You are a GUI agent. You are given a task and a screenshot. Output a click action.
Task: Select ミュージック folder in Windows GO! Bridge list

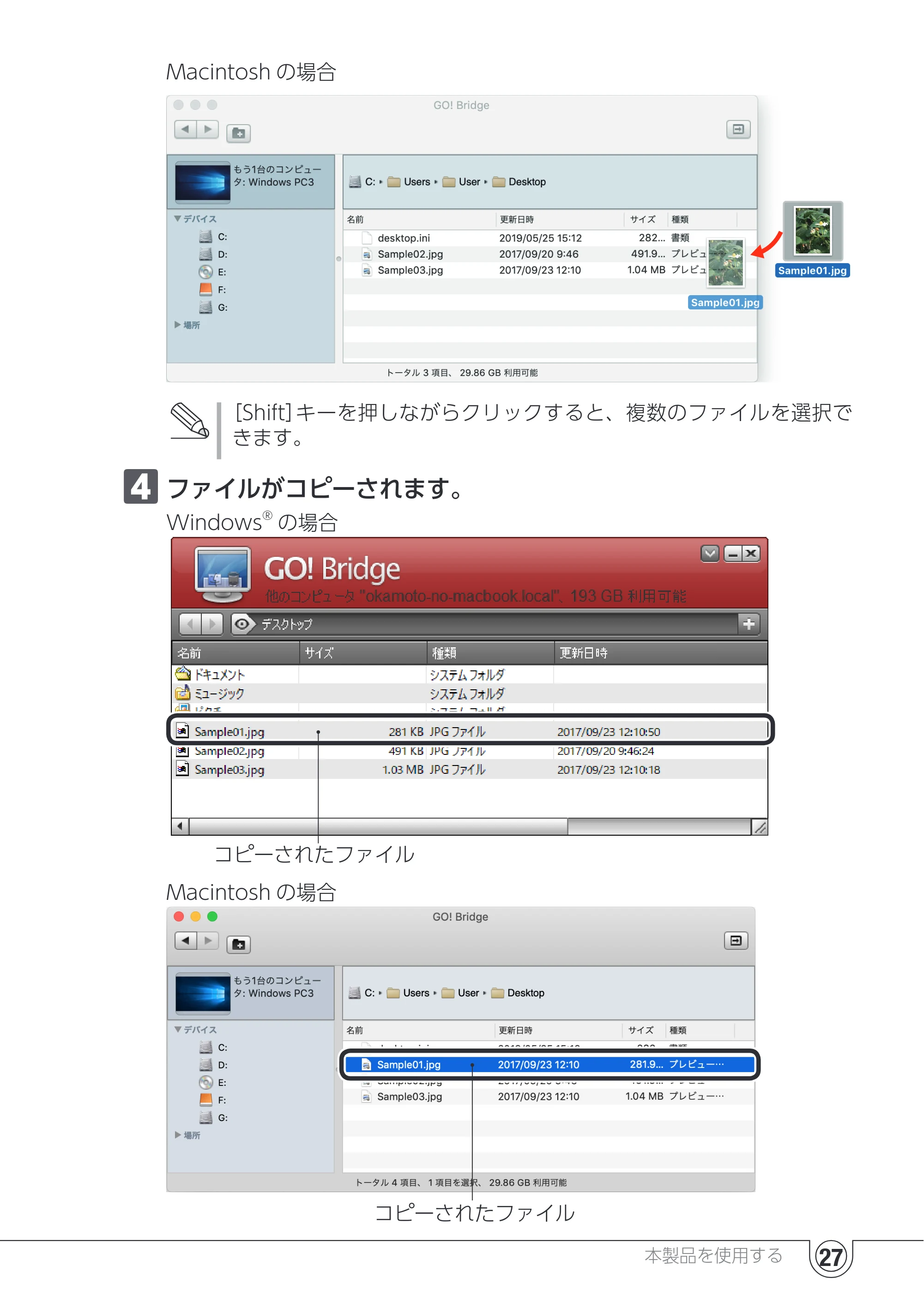click(x=470, y=693)
